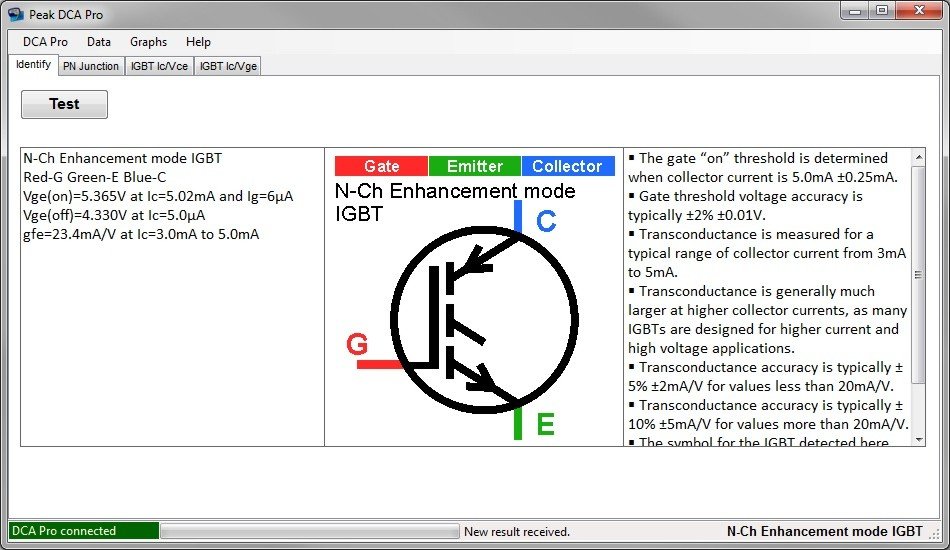
Task: Click status bar 'N-Ch Enhancement mode IGBT' text
Action: pos(825,531)
